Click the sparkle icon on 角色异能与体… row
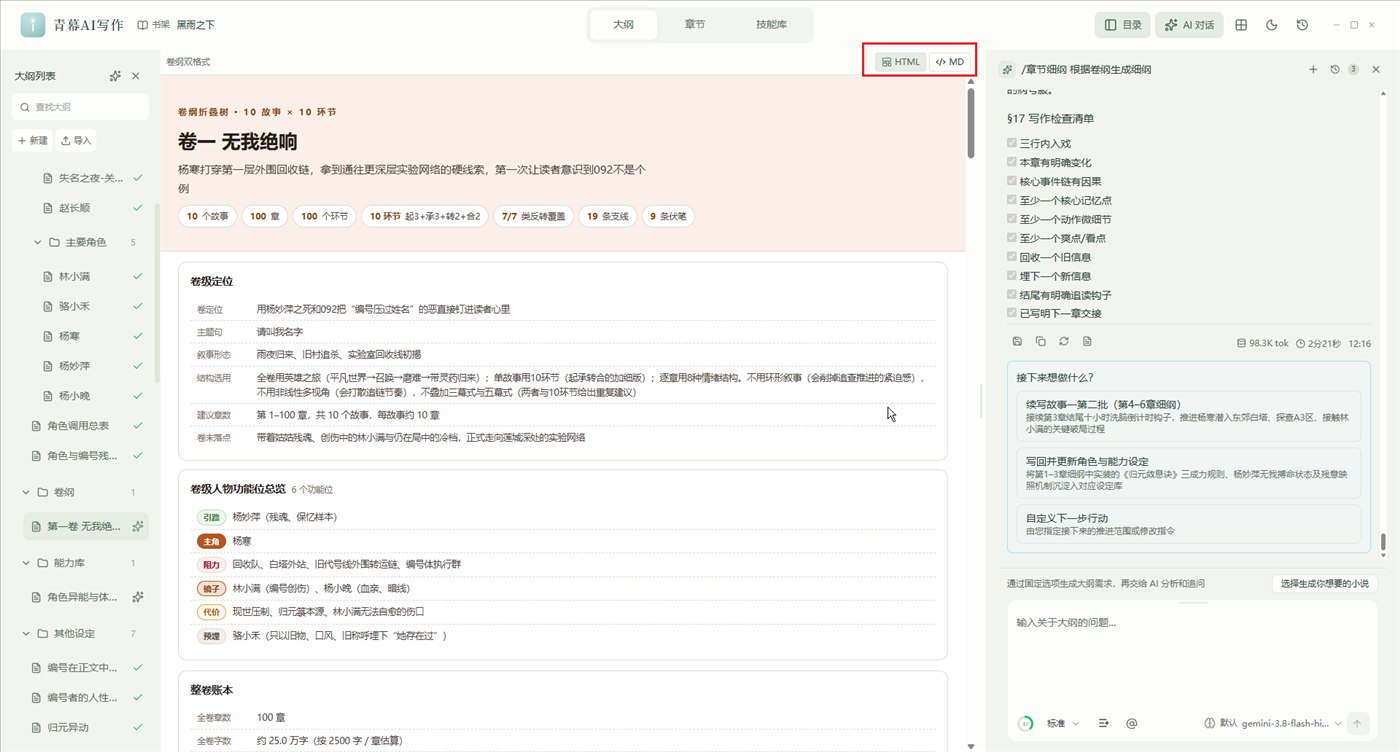 coord(138,597)
